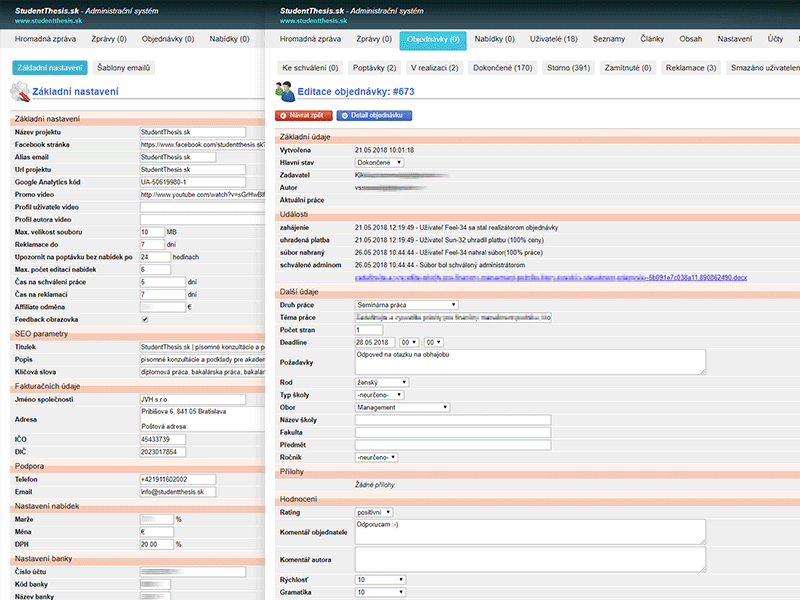Image resolution: width=800 pixels, height=600 pixels.
Task: Focus the Telefon field under Podpora
Action: click(178, 480)
